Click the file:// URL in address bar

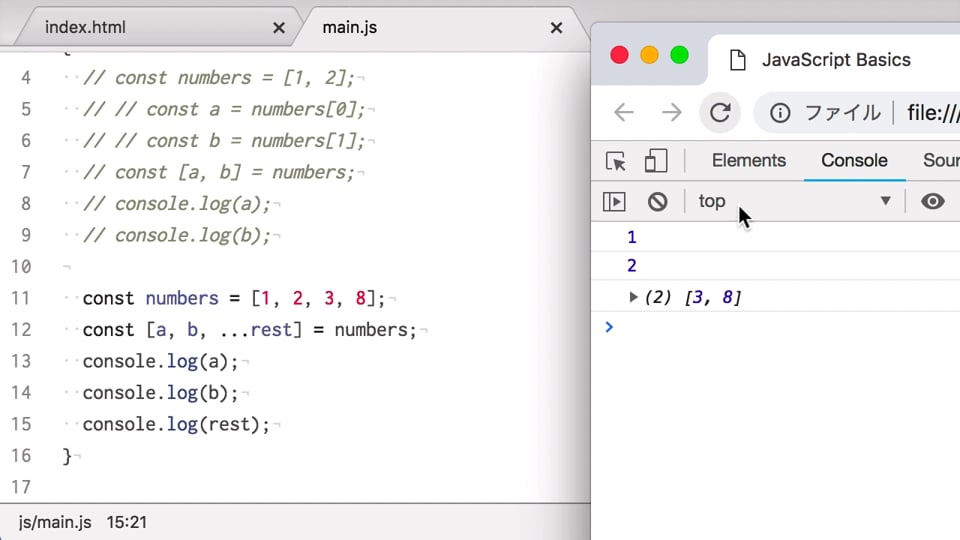933,113
